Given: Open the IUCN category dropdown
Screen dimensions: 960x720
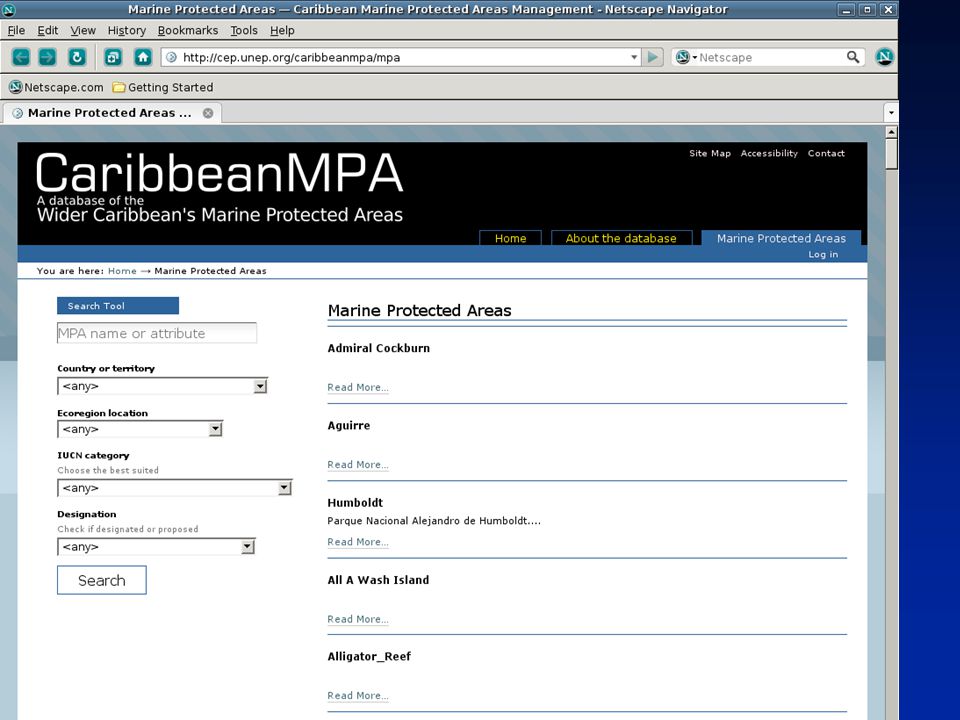Looking at the screenshot, I should tap(174, 487).
